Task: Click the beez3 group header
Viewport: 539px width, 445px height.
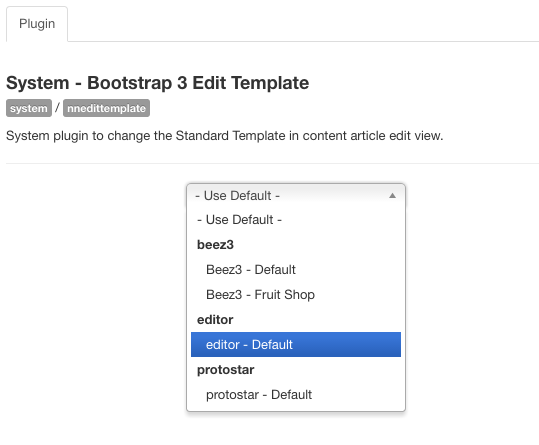Action: coord(215,245)
